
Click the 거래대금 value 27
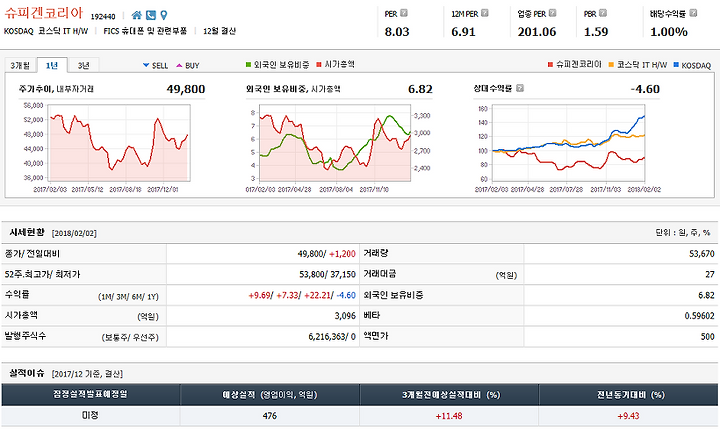[x=710, y=274]
